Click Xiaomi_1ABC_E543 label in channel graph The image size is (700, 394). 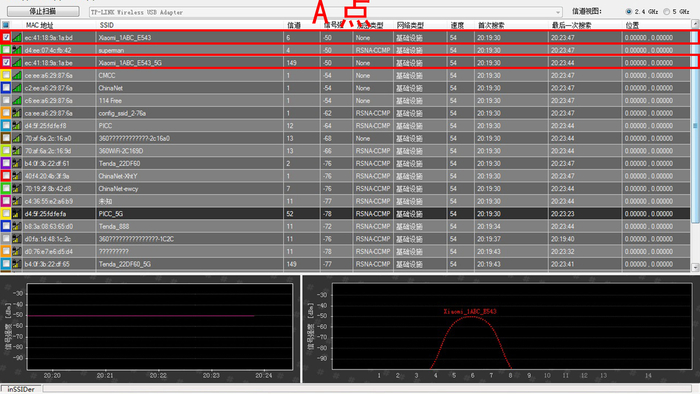pos(470,311)
